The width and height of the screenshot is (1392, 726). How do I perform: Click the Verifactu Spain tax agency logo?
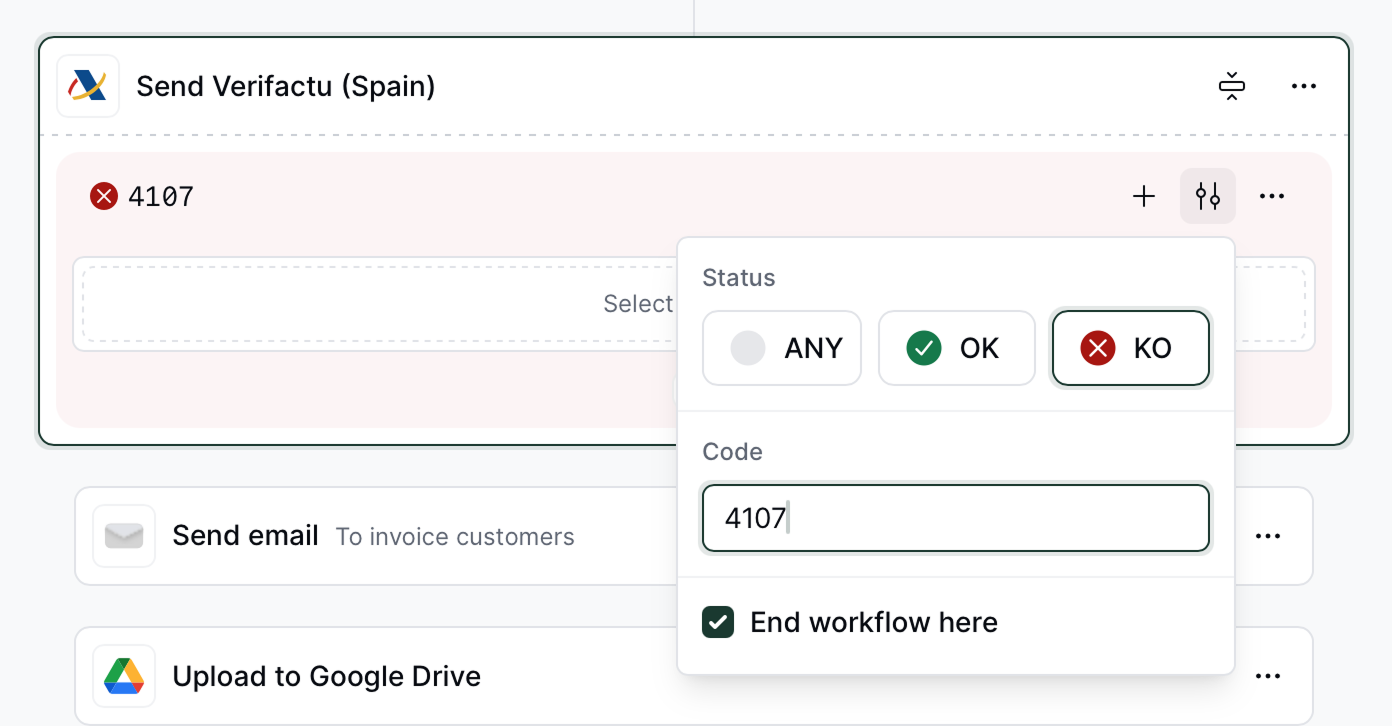coord(88,86)
